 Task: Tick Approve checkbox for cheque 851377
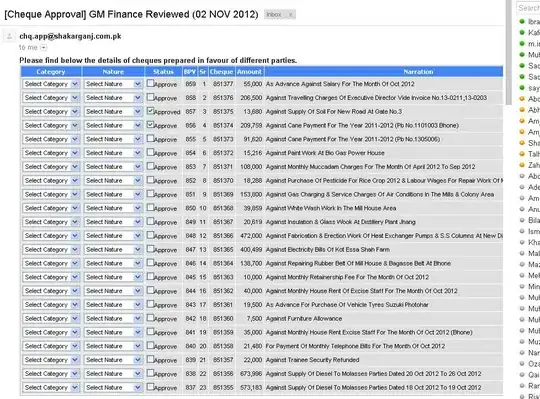coord(150,83)
